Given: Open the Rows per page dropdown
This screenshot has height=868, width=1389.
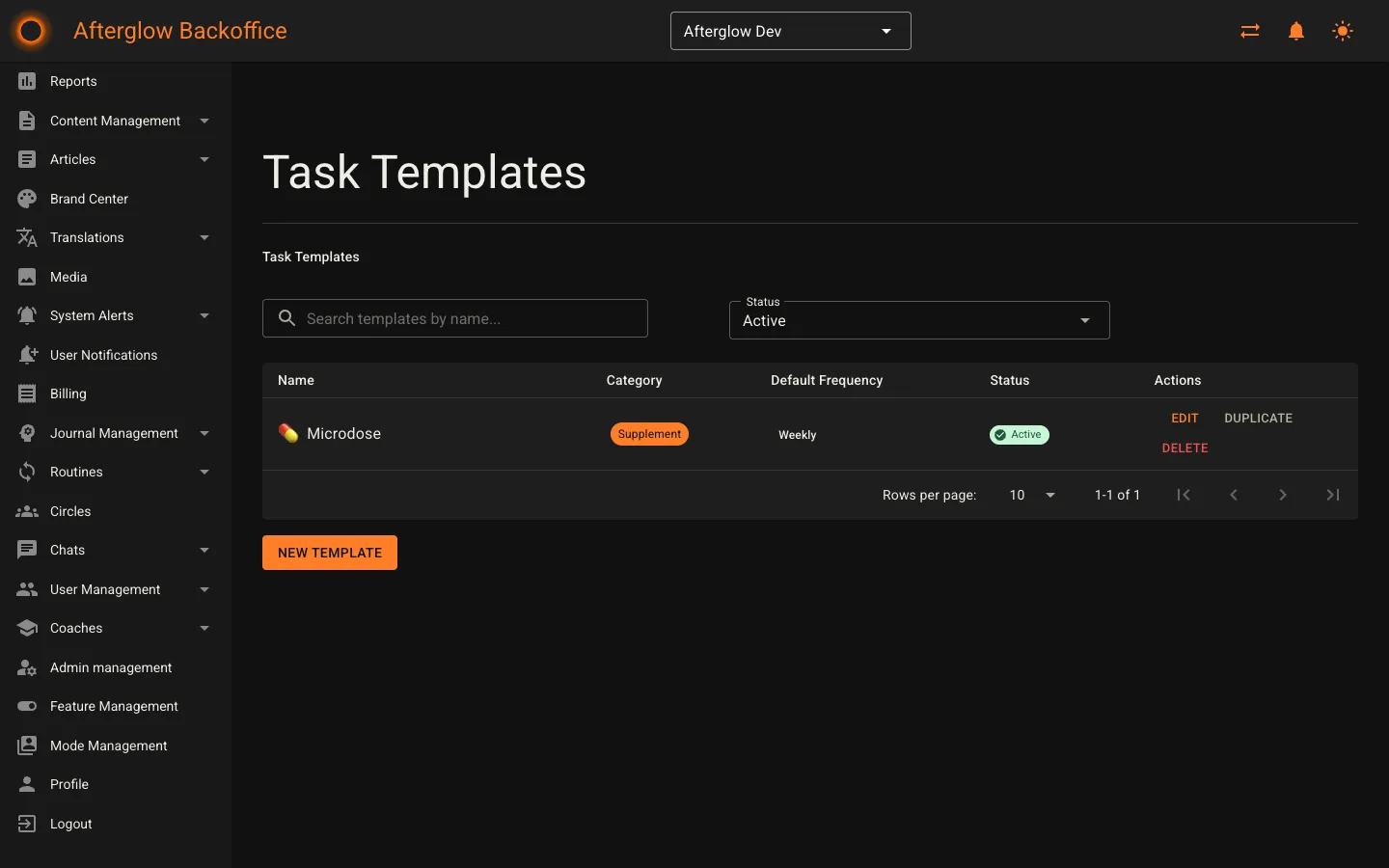Looking at the screenshot, I should (1031, 495).
